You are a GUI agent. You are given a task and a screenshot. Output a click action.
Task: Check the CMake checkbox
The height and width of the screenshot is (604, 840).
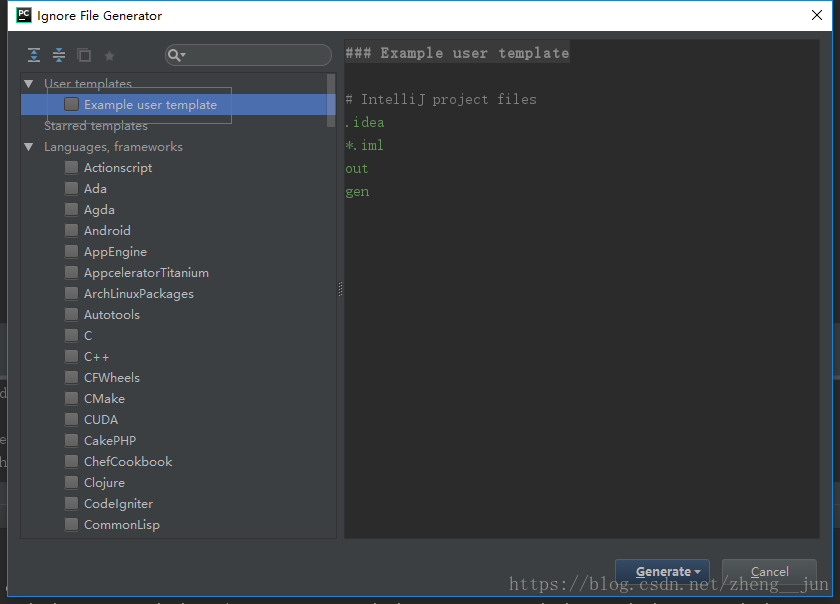(71, 398)
